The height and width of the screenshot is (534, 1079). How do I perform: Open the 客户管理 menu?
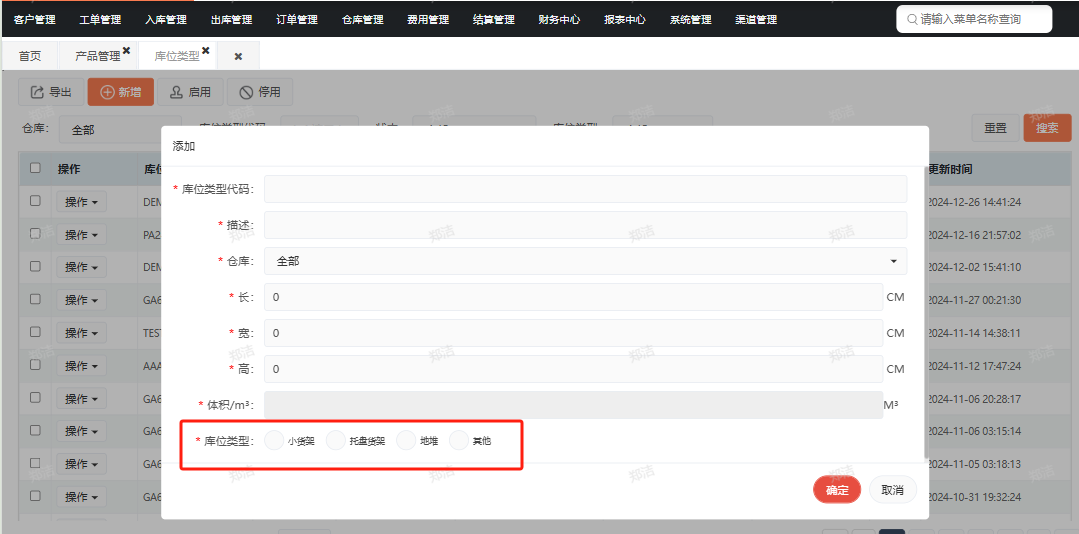point(34,20)
